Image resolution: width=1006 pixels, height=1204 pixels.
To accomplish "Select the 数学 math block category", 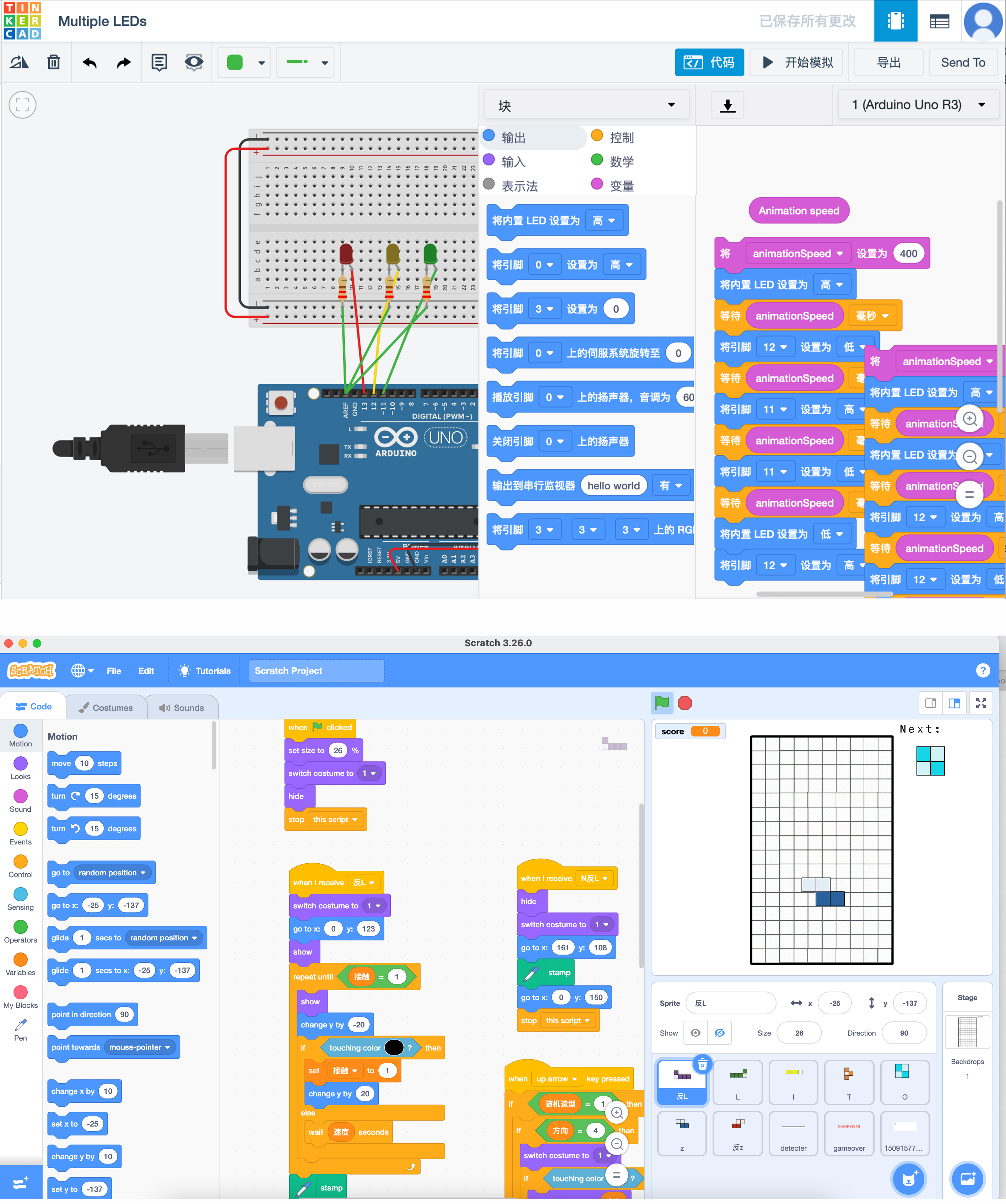I will pyautogui.click(x=613, y=162).
